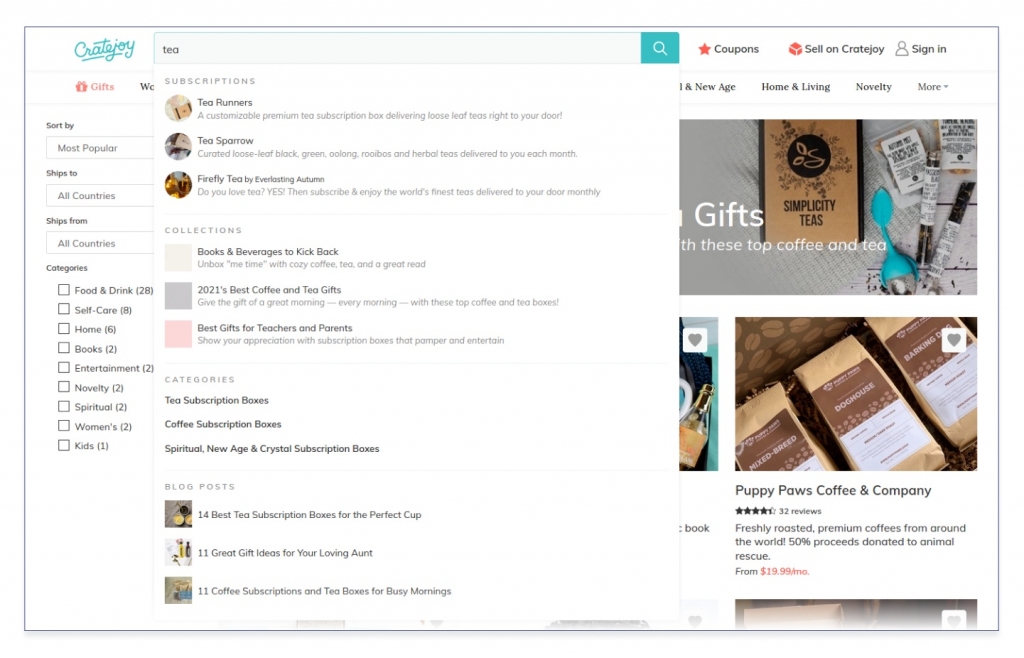This screenshot has width=1024, height=658.
Task: Open Puppy Paws Coffee & Company title
Action: (x=833, y=490)
